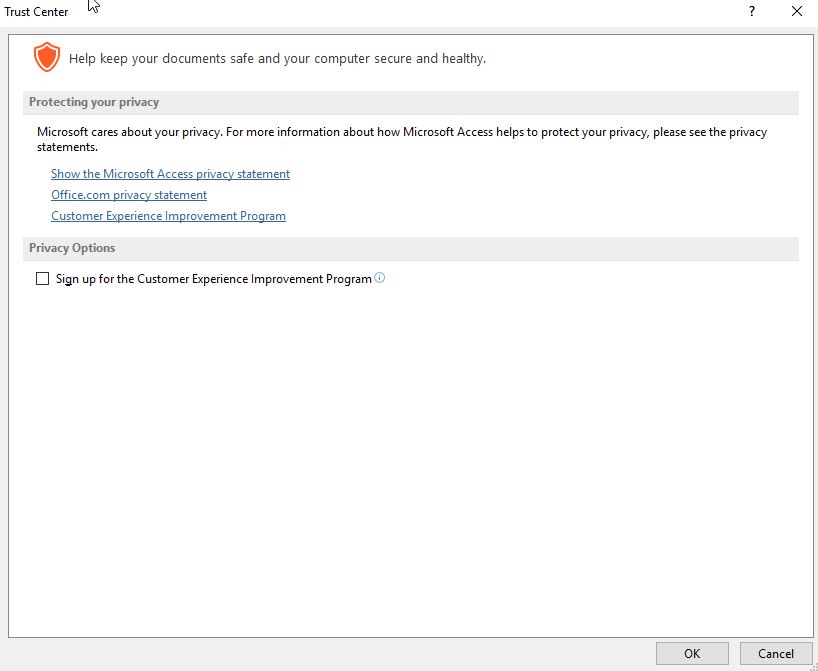Dismiss the dialog with Cancel
The height and width of the screenshot is (671, 818).
tap(776, 653)
